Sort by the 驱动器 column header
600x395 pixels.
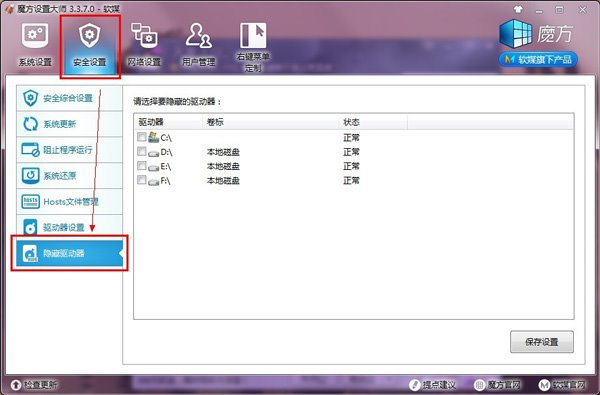click(168, 122)
